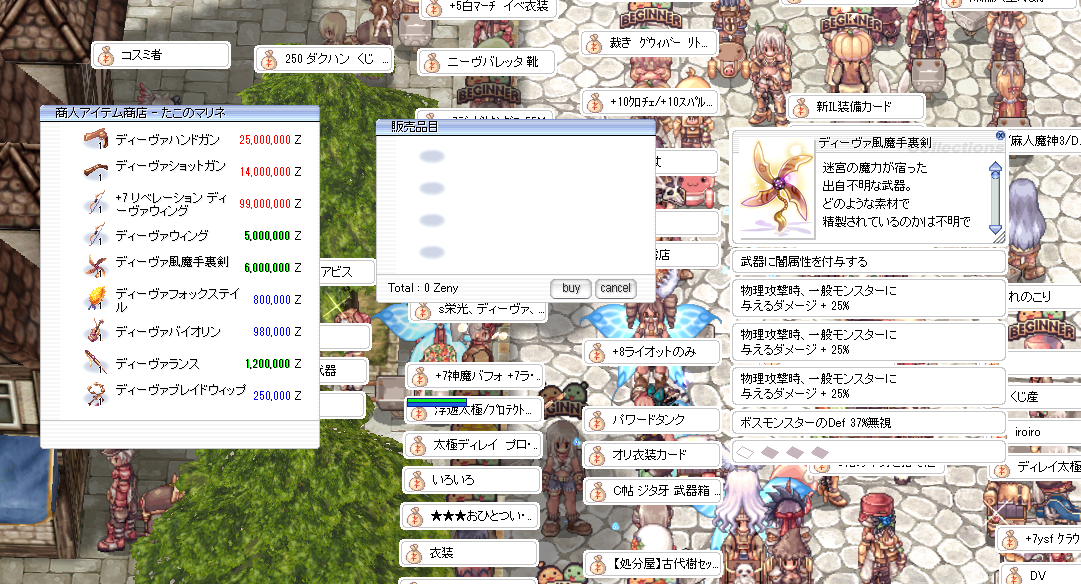The height and width of the screenshot is (584, 1081).
Task: Open the パワードタンク vendor shop
Action: (x=650, y=420)
